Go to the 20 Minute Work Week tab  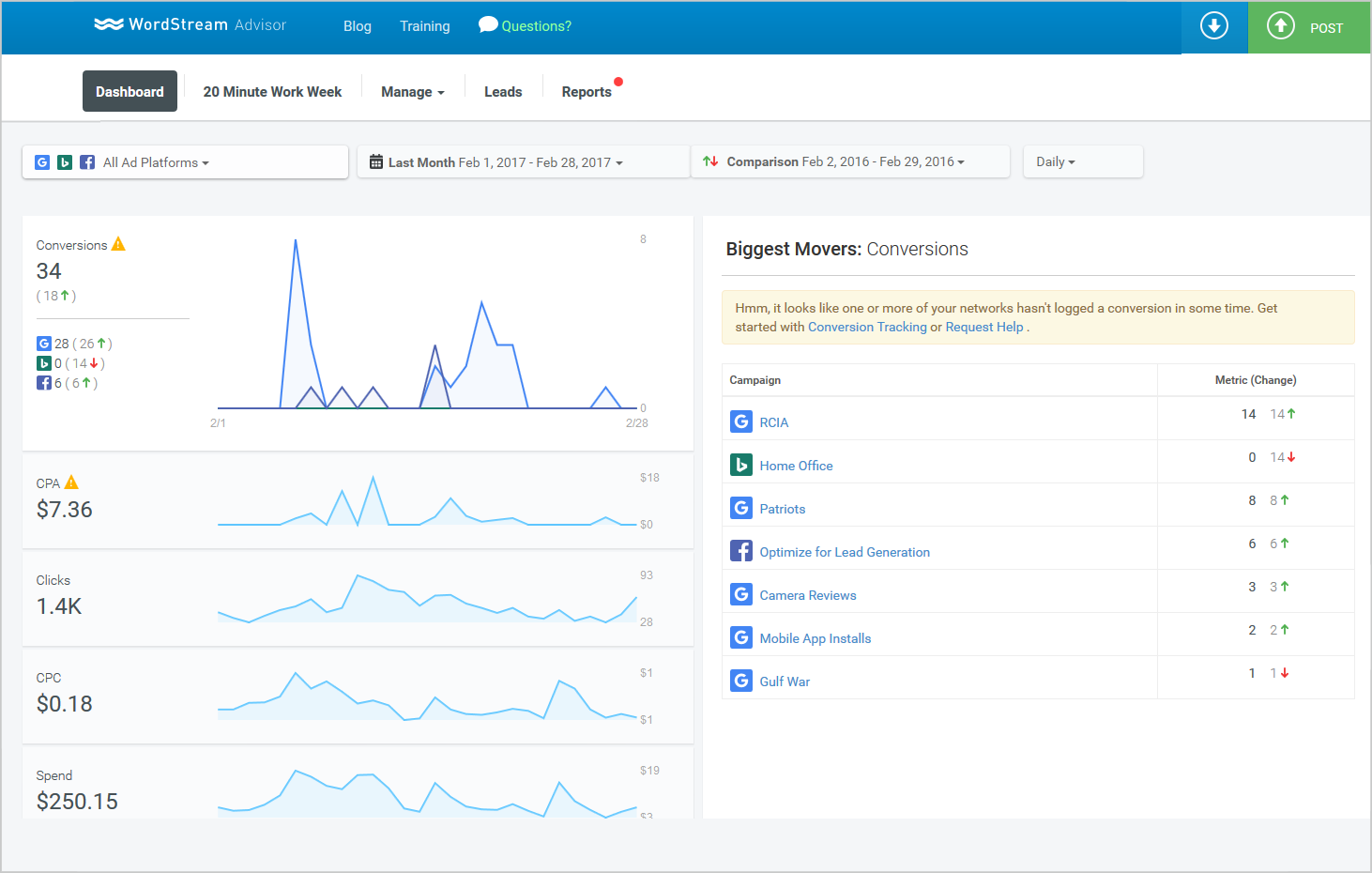272,92
